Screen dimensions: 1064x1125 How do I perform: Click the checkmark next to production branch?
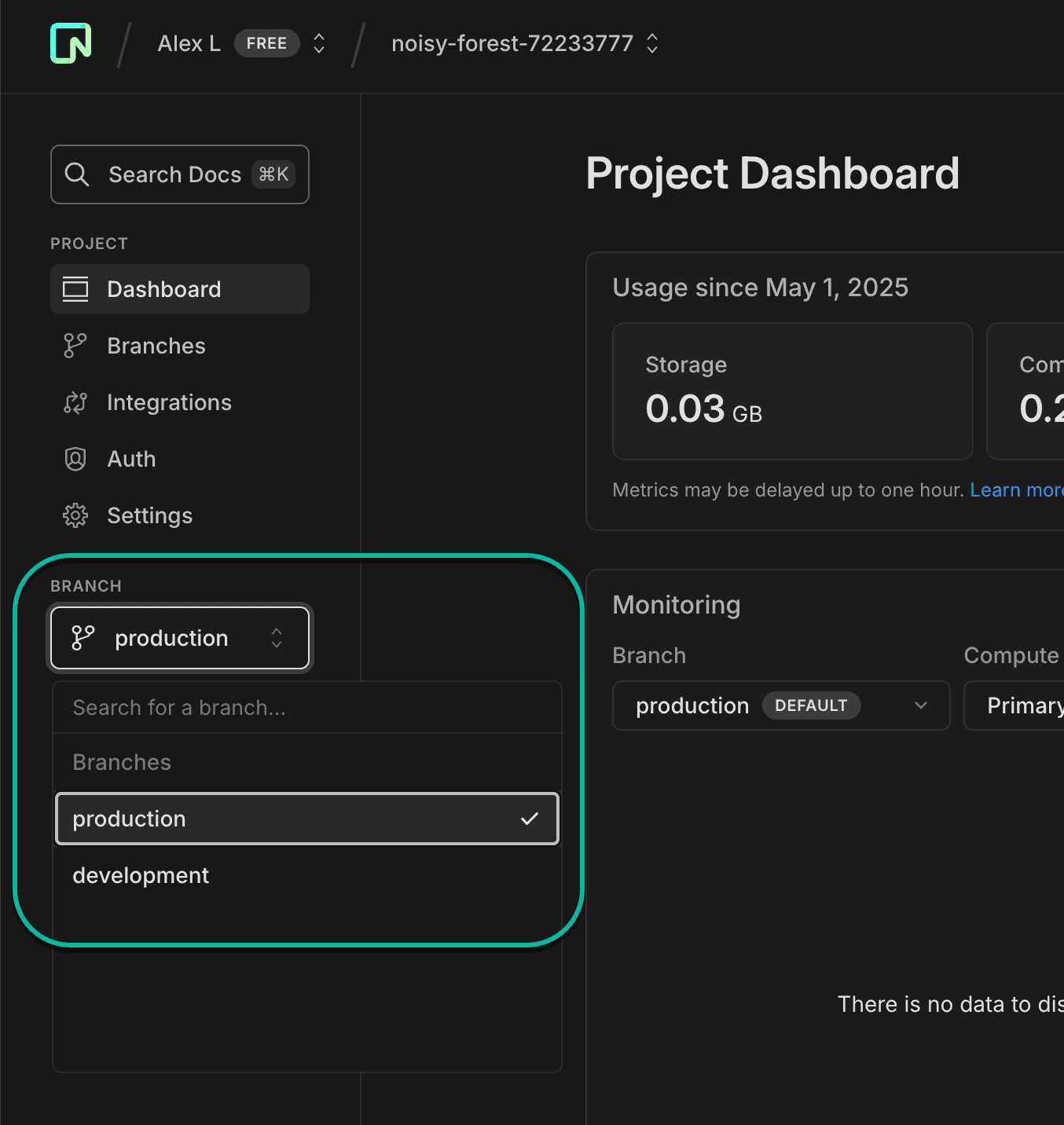[529, 819]
